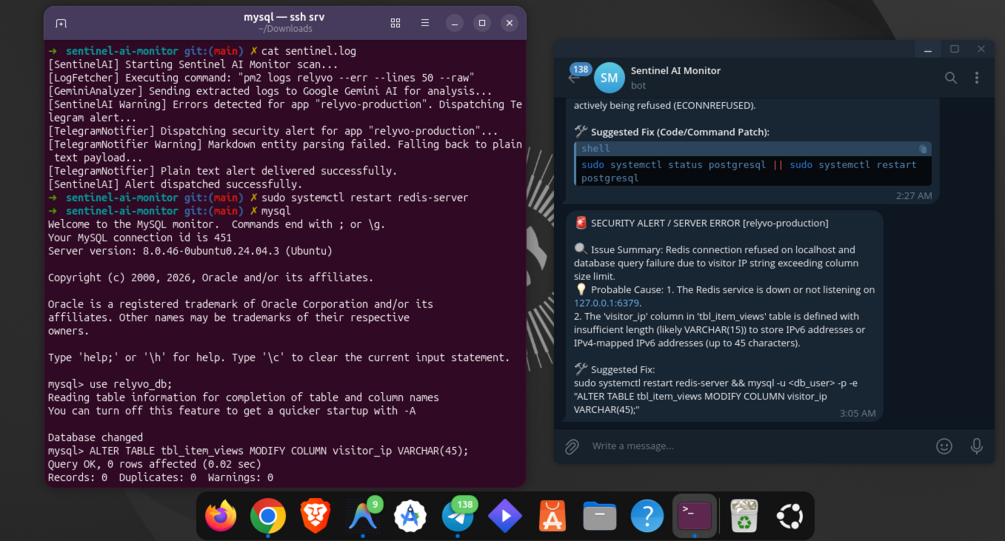Screen dimensions: 1005x541
Task: Click the 138 unread badge in Telegram header
Action: click(581, 69)
